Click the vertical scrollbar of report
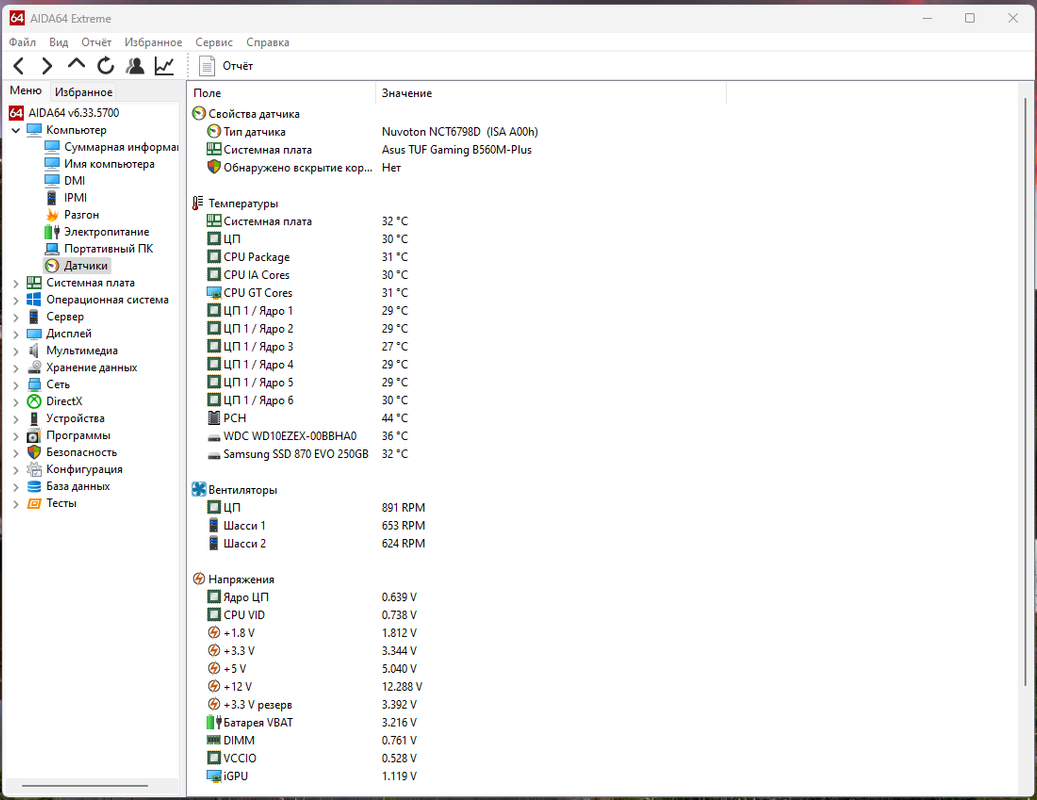 tap(1026, 390)
